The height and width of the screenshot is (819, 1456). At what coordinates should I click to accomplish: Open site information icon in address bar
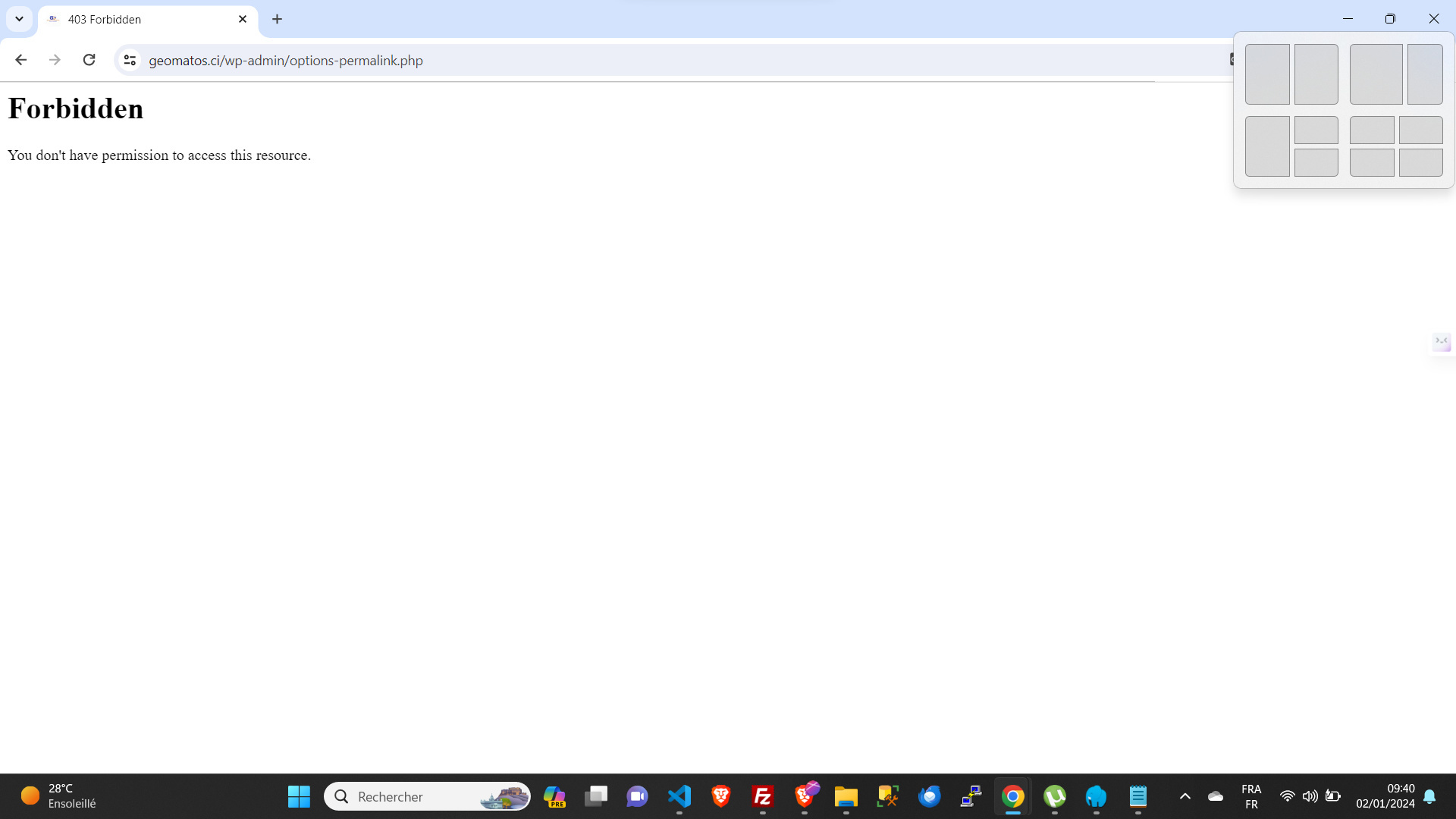click(130, 60)
